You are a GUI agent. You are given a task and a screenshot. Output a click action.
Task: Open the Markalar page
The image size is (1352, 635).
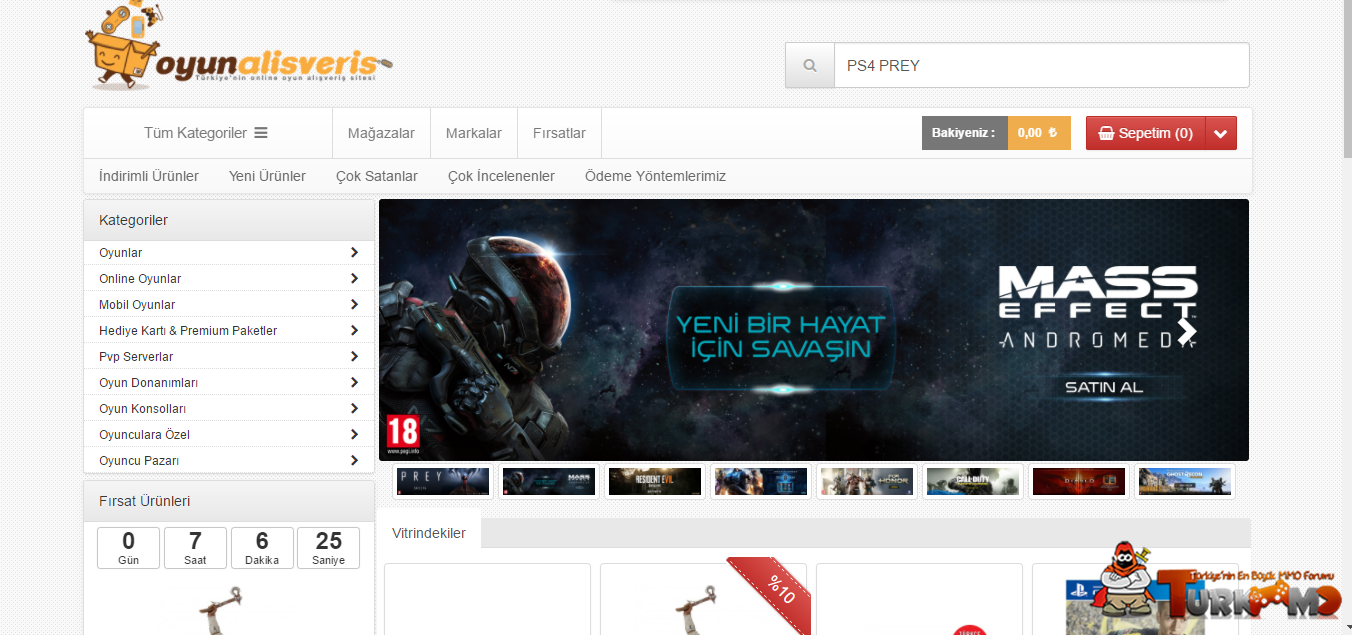point(474,133)
